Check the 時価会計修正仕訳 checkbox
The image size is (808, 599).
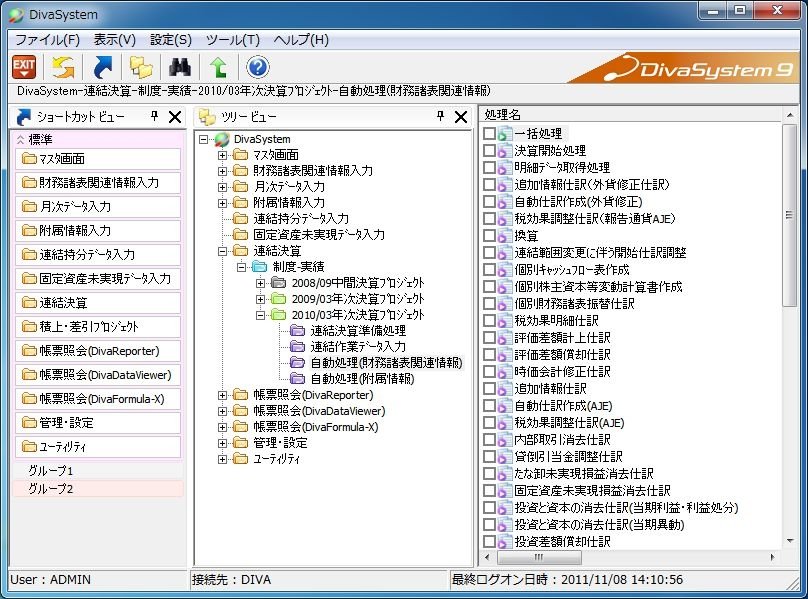pyautogui.click(x=490, y=372)
